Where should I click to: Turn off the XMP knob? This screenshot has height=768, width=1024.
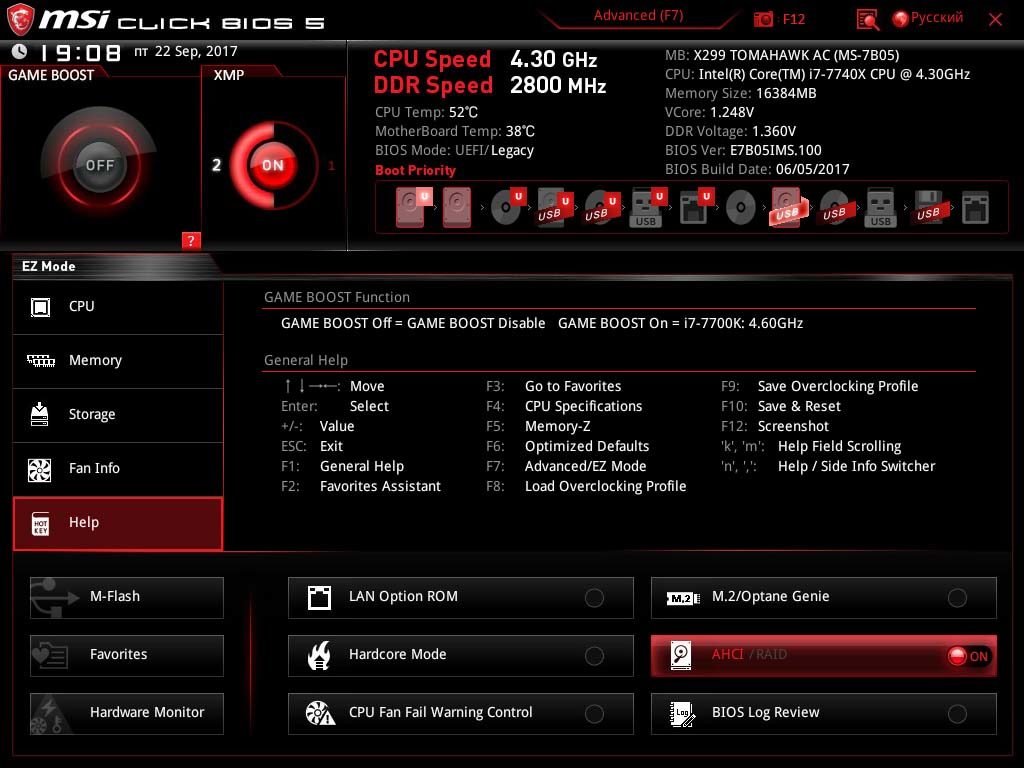[x=273, y=165]
